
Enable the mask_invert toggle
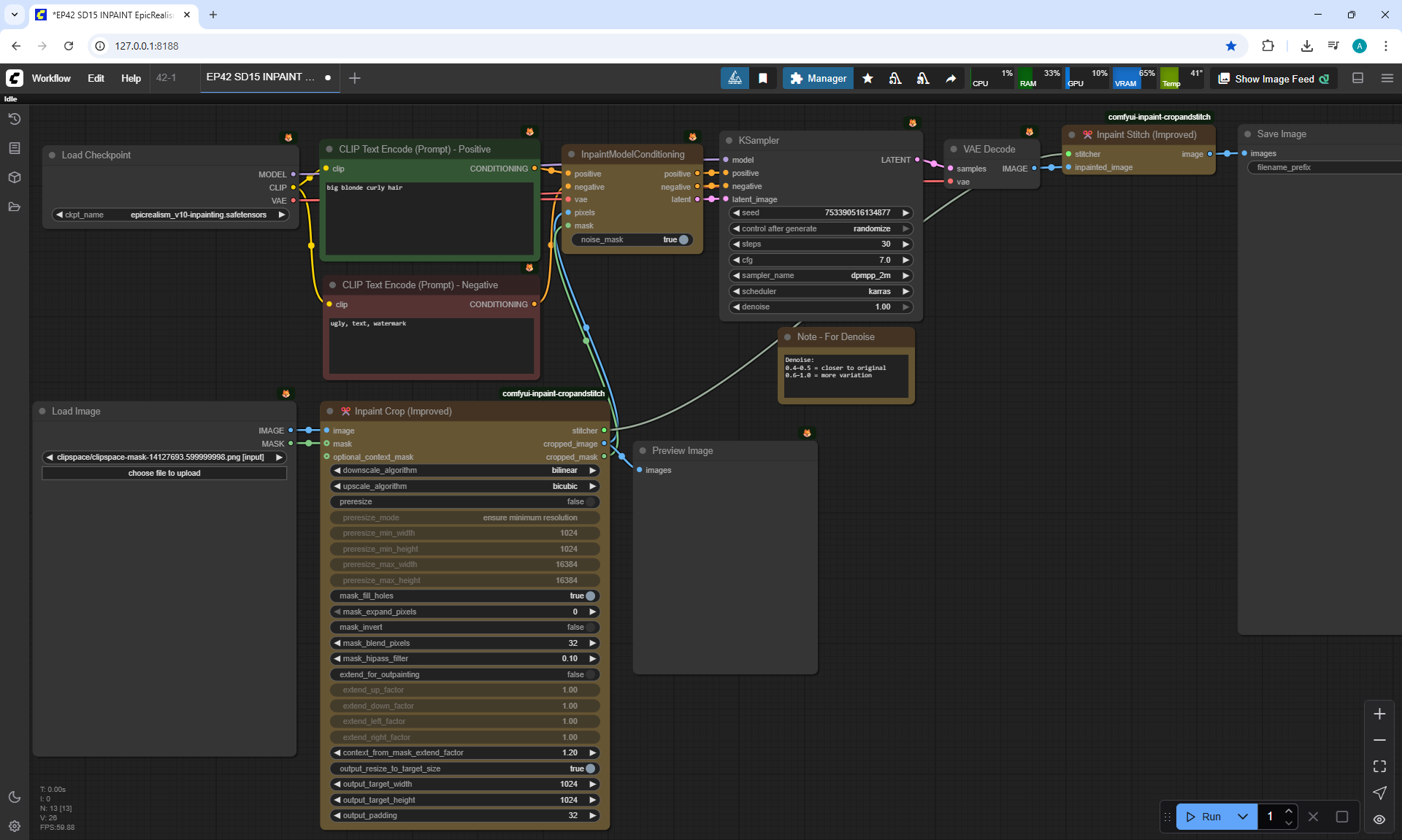pos(590,627)
